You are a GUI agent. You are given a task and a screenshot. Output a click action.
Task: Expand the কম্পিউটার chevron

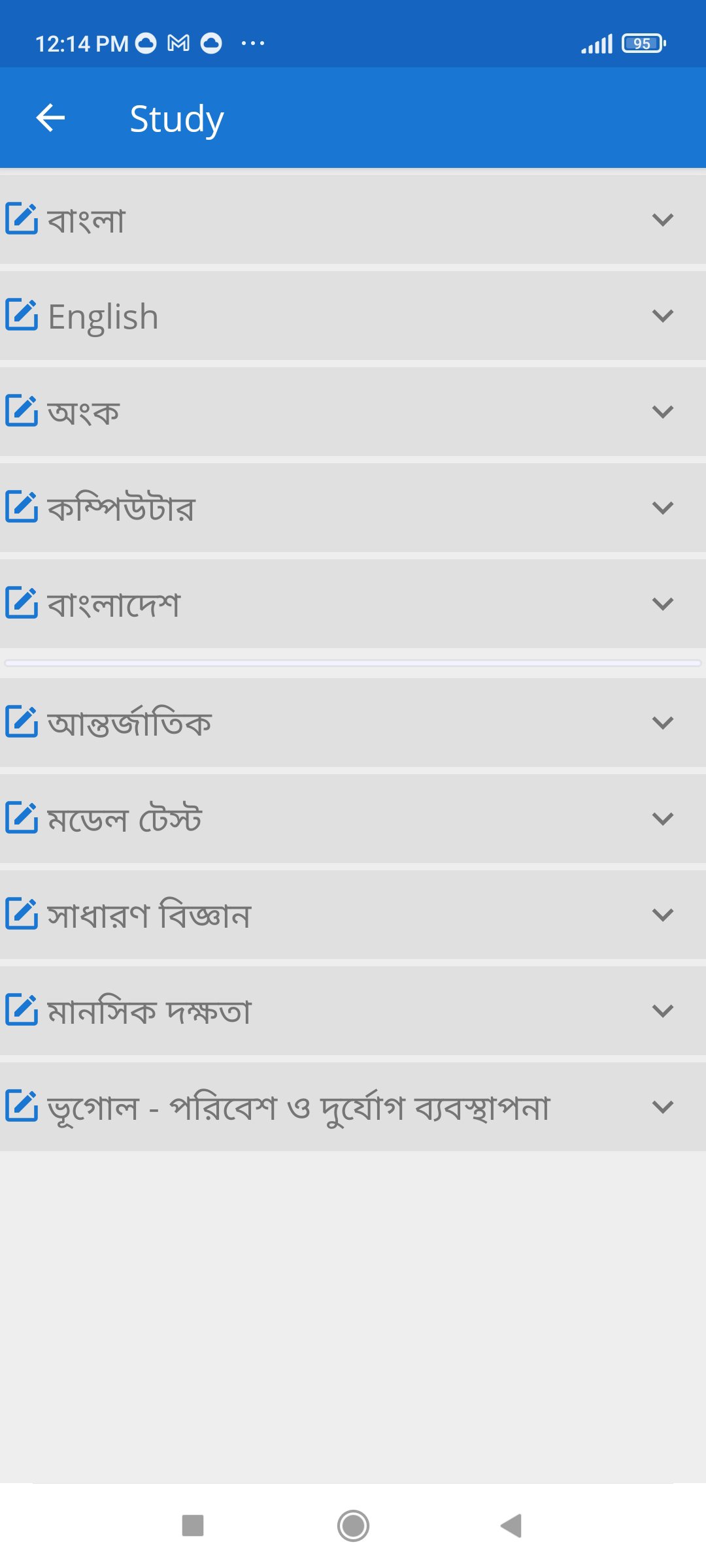pyautogui.click(x=662, y=508)
